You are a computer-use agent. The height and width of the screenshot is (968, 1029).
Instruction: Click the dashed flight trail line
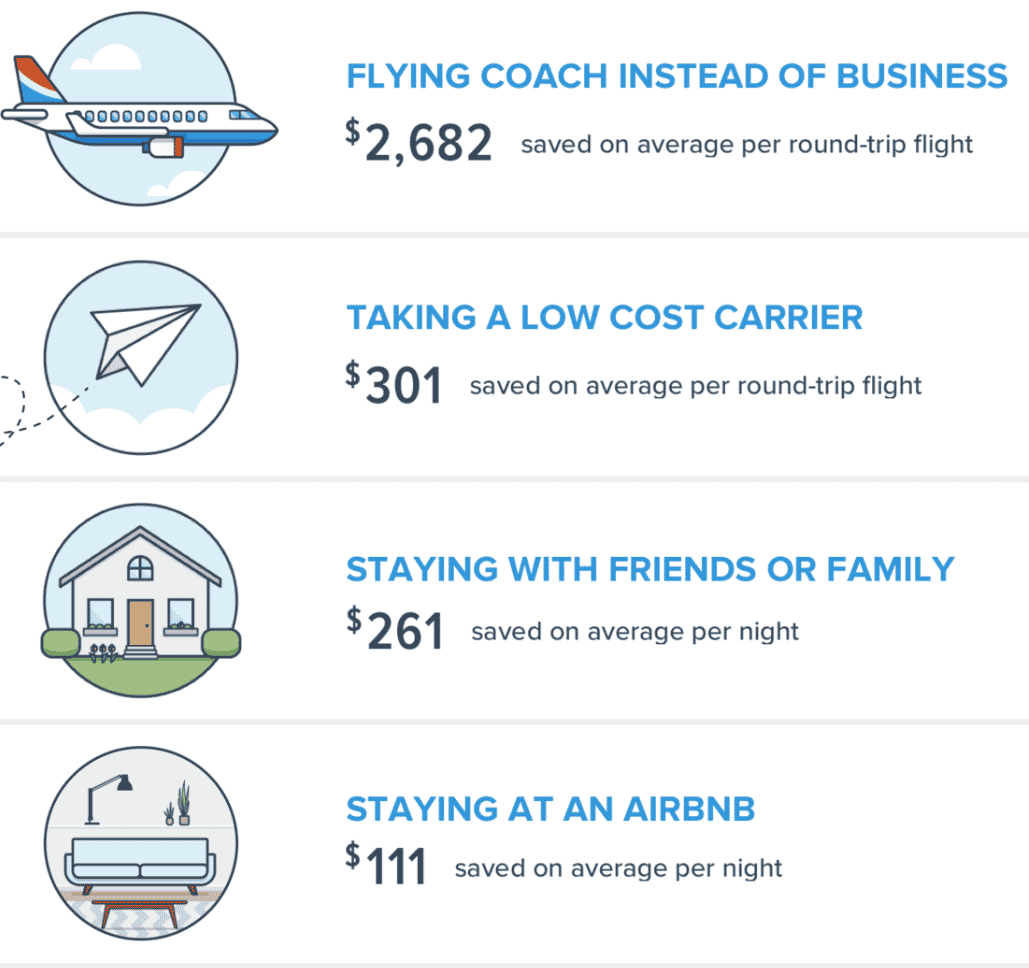click(x=28, y=412)
